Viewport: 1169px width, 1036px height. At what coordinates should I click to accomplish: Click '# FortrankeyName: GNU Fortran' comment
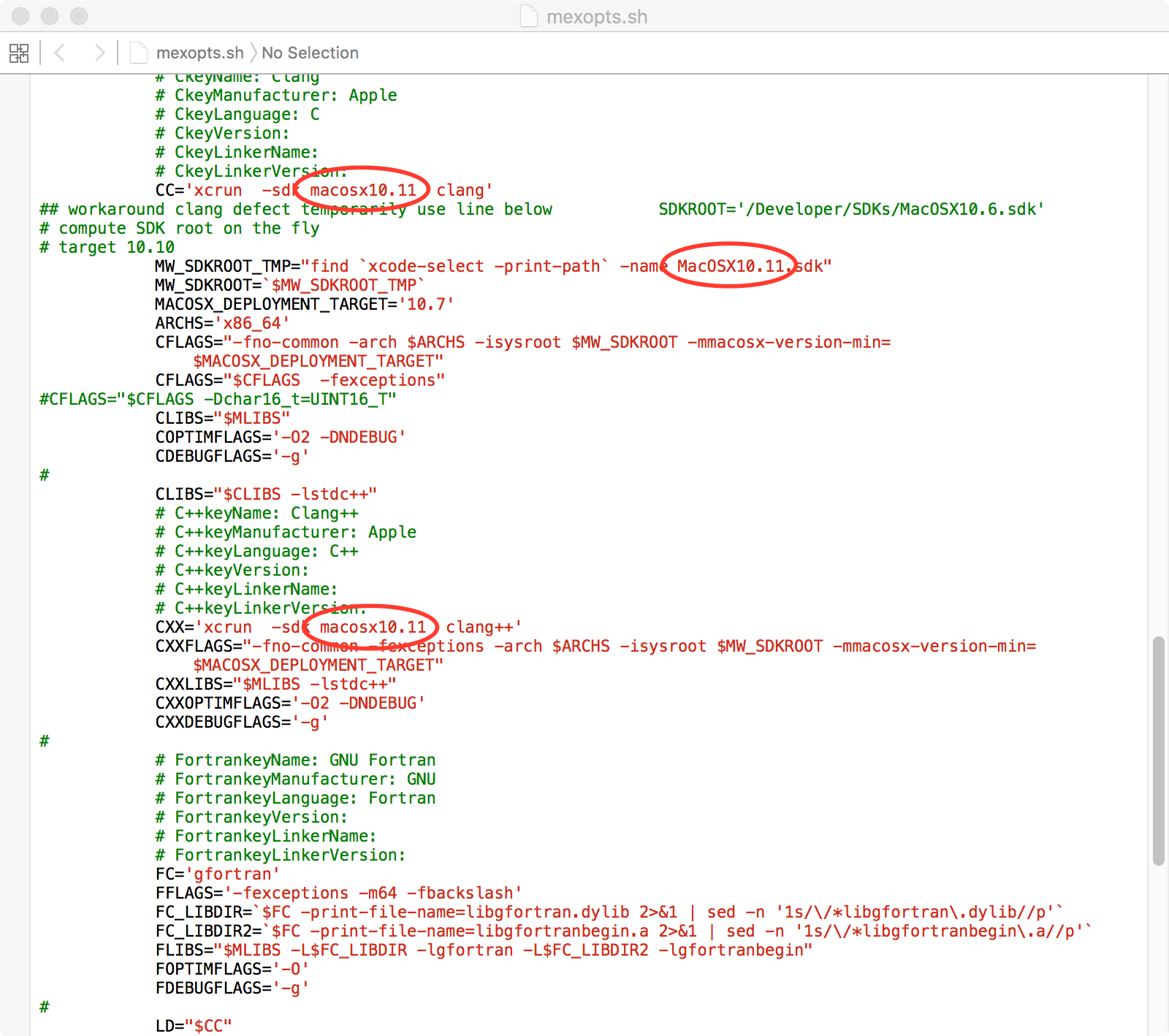point(295,760)
